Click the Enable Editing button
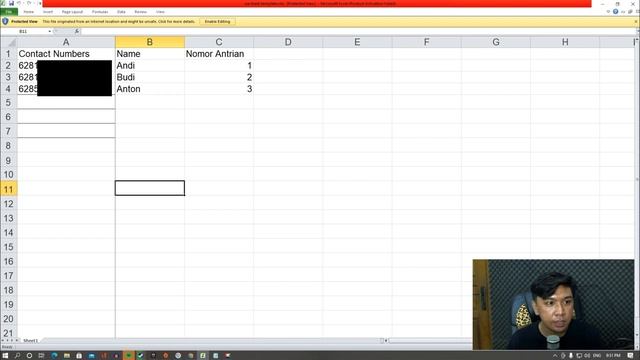Image resolution: width=640 pixels, height=360 pixels. (x=218, y=21)
